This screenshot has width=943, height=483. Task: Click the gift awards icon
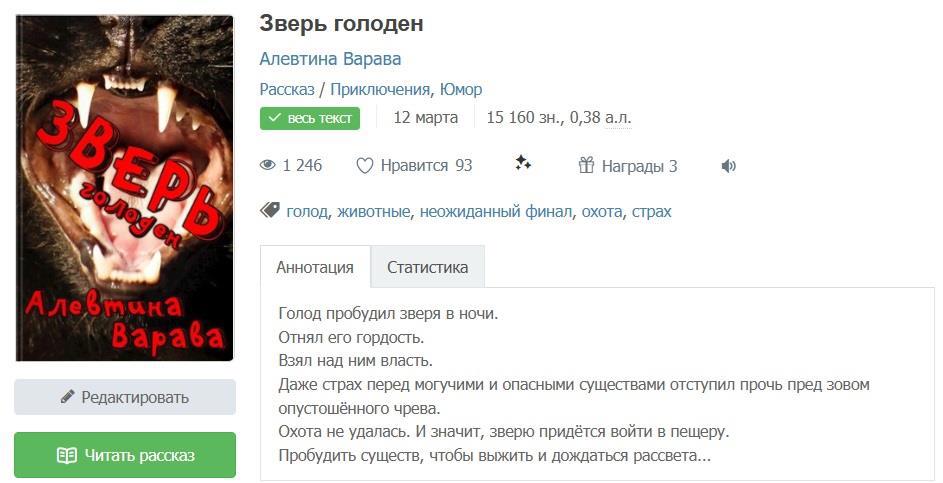point(587,166)
